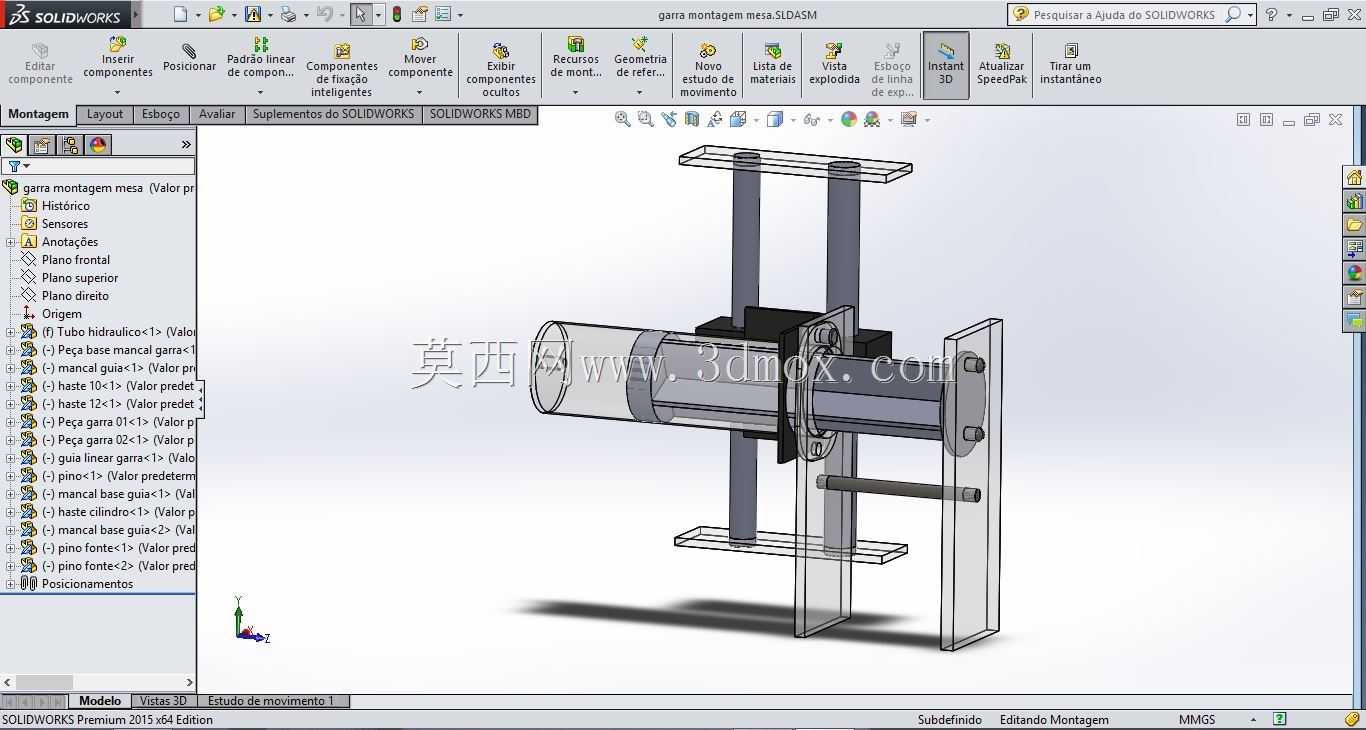Select Origem in the feature tree

62,314
